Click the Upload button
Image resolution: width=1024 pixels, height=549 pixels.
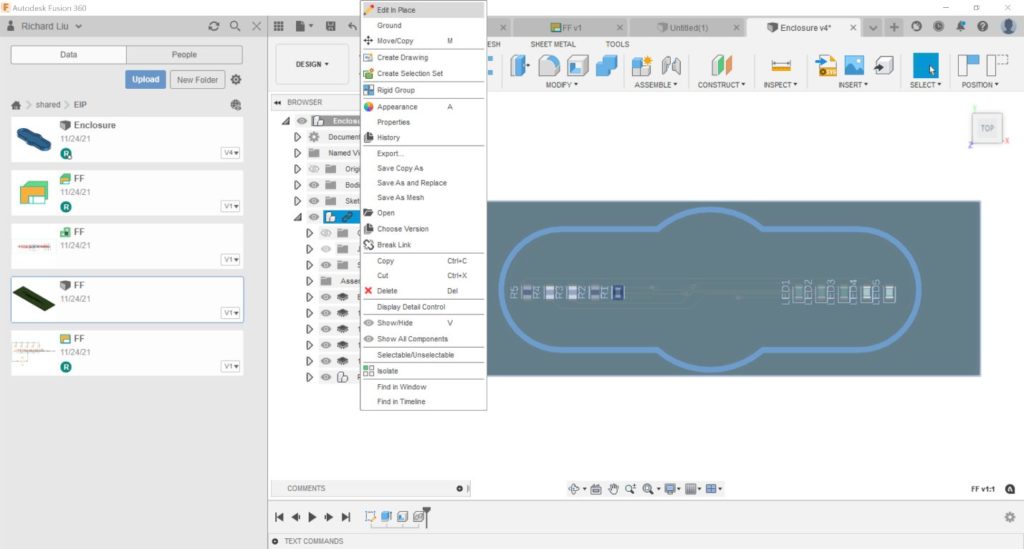146,79
